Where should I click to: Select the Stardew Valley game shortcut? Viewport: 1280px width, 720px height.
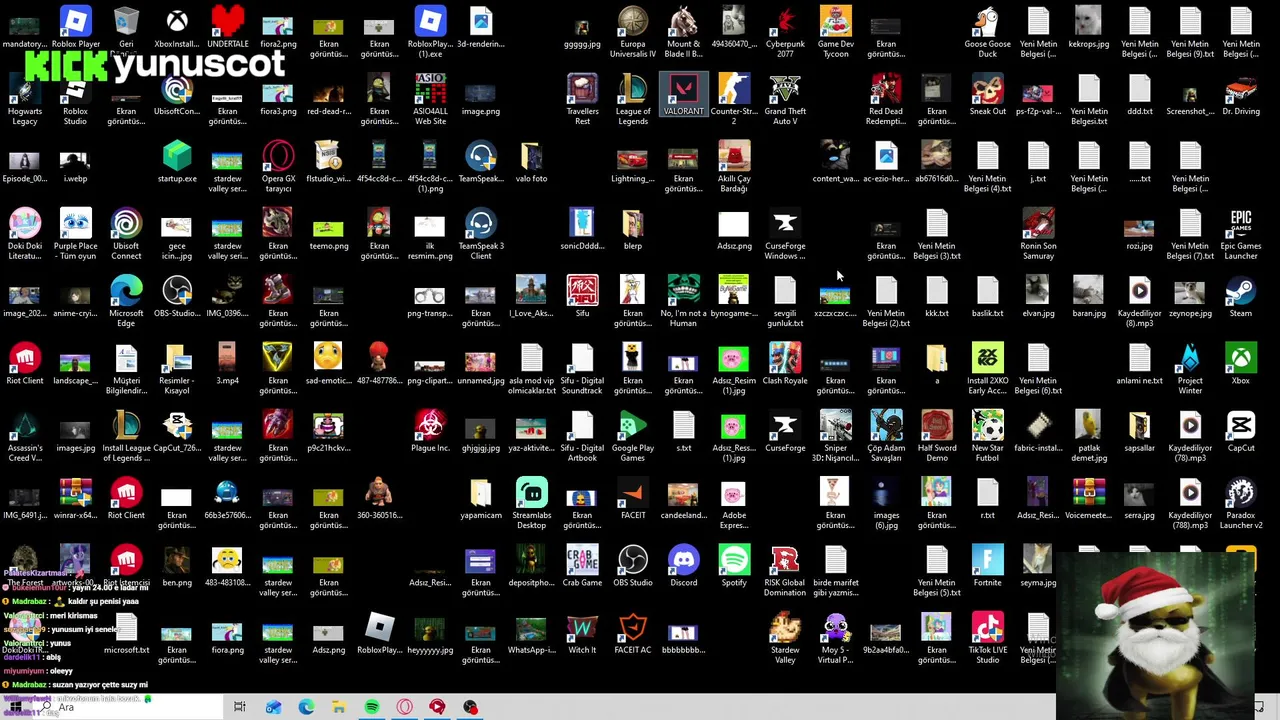pyautogui.click(x=785, y=638)
